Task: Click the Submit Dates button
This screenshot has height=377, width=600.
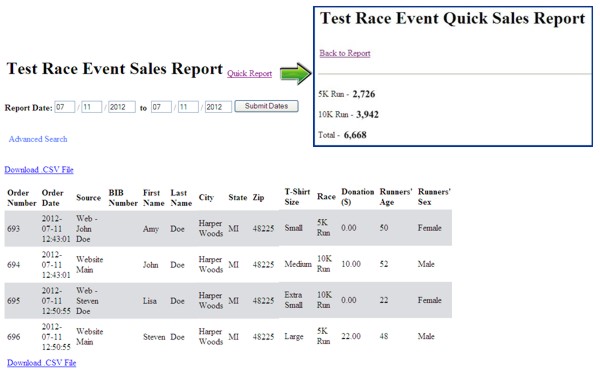Action: tap(266, 106)
